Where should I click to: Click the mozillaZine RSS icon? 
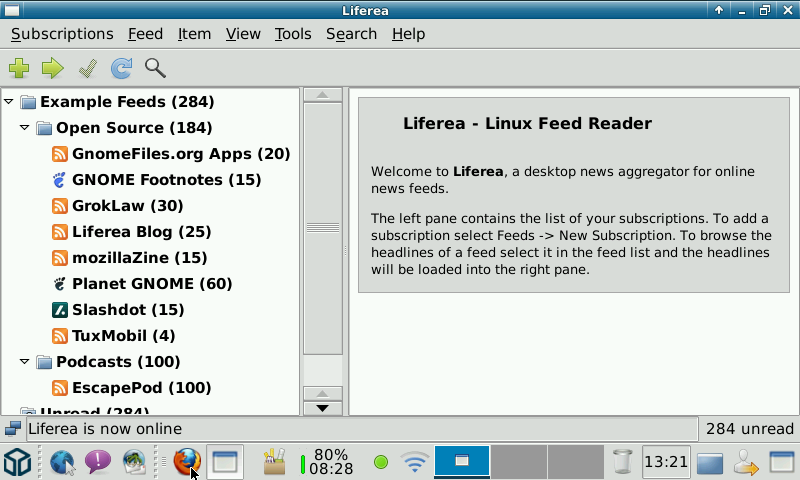pos(60,258)
